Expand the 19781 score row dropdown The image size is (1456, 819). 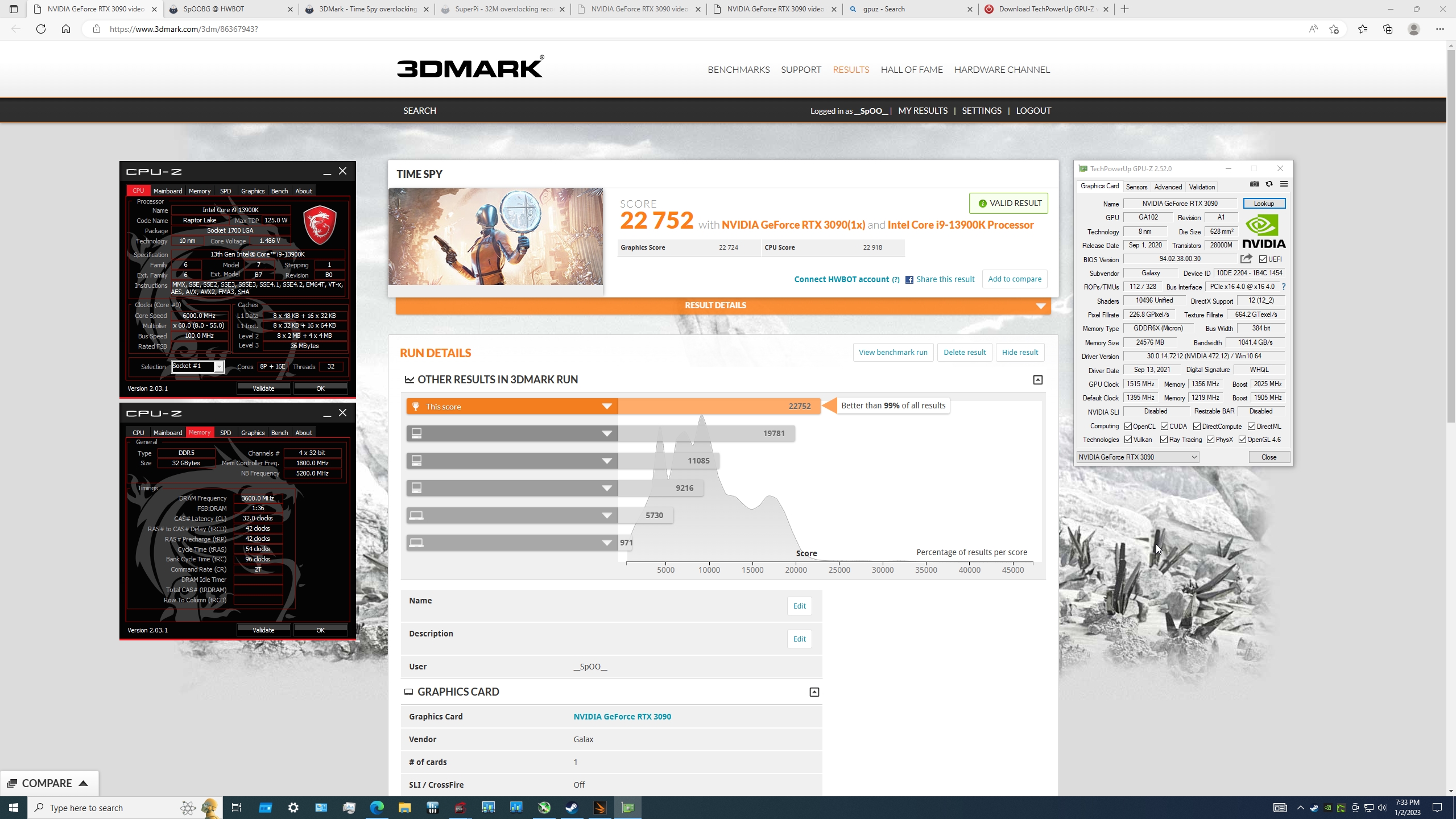tap(607, 433)
